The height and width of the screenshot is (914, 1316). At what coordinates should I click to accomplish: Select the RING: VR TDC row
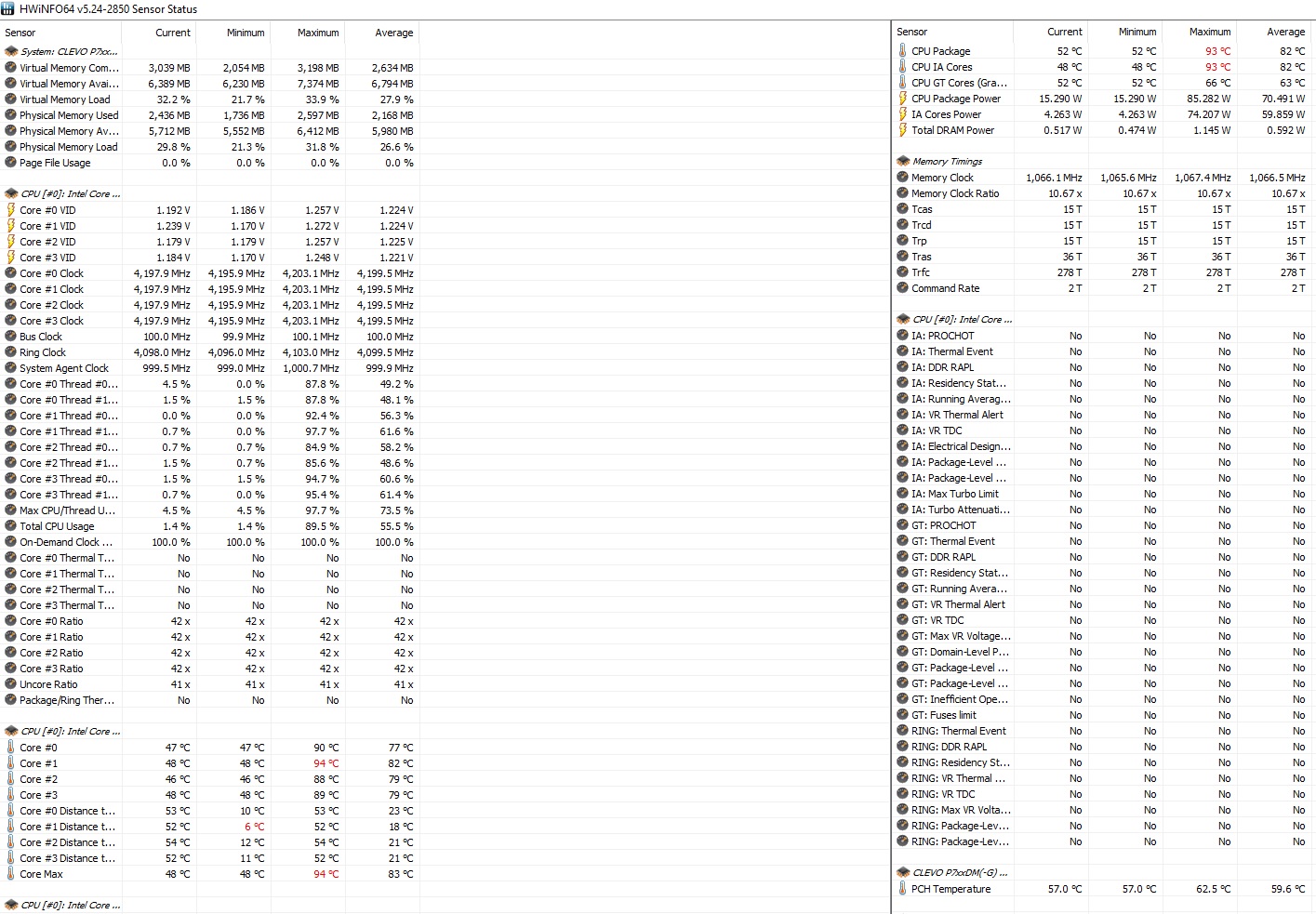[1103, 793]
